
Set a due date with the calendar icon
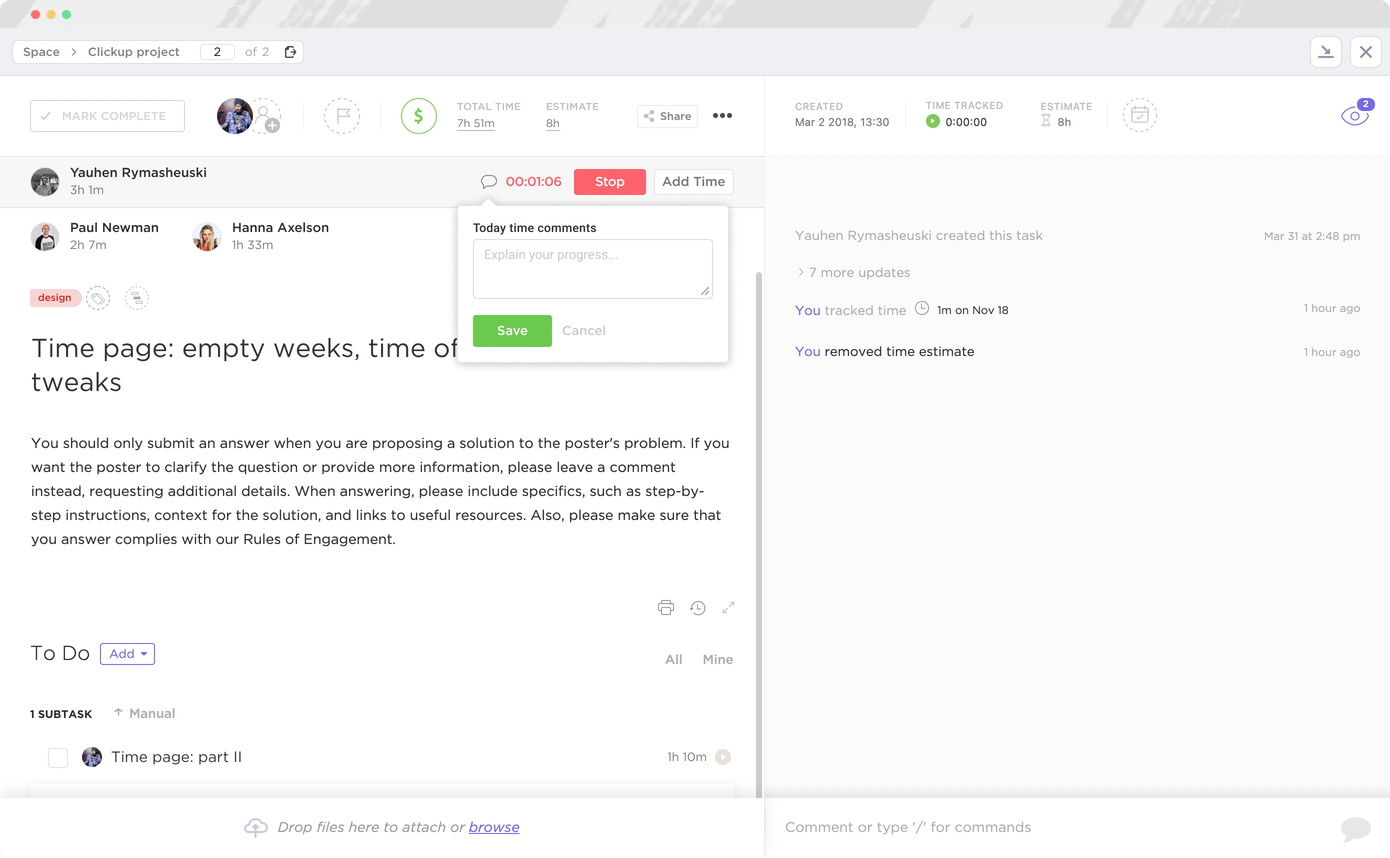(x=1140, y=115)
